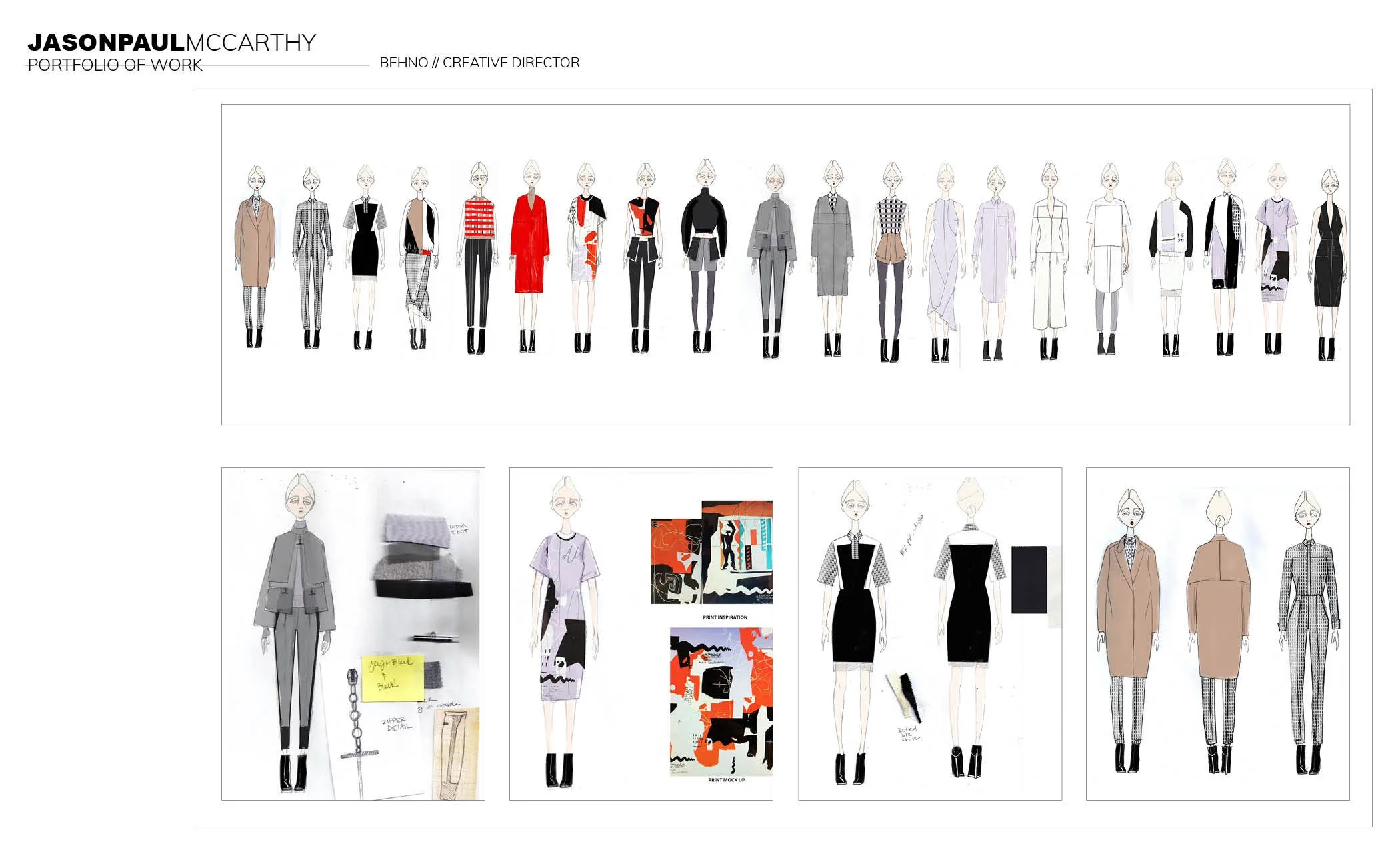Select the BEHNO // CREATIVE DIRECTOR tab
The height and width of the screenshot is (850, 1400).
(479, 63)
